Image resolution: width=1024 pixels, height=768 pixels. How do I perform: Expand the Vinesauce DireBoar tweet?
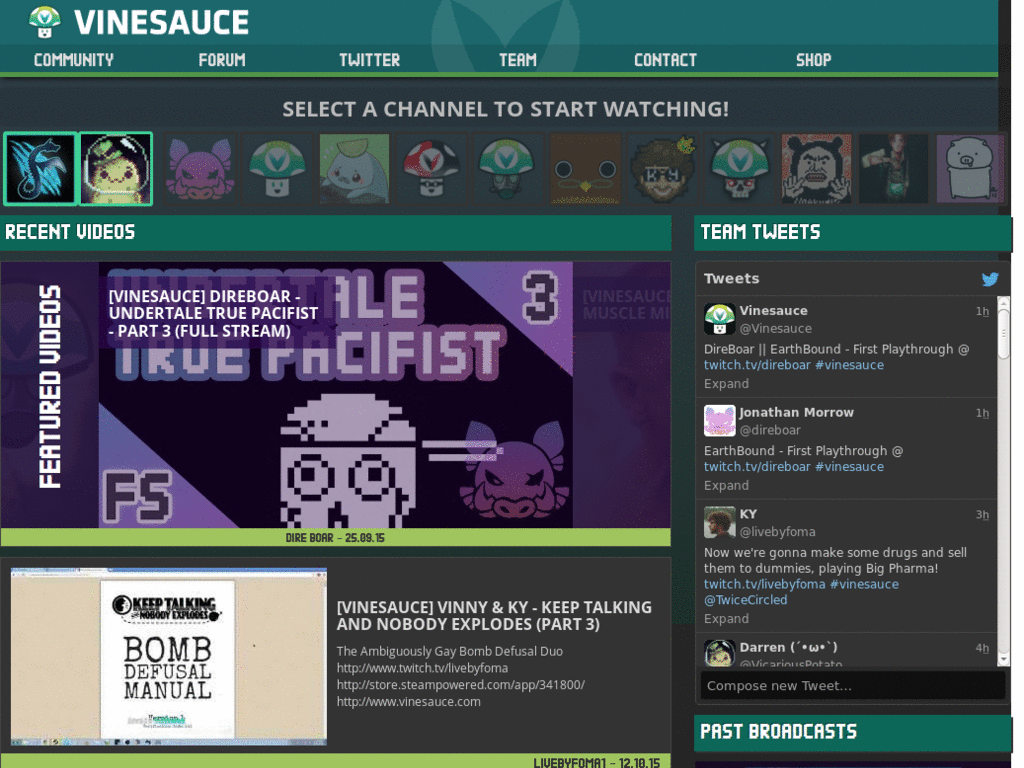[726, 384]
